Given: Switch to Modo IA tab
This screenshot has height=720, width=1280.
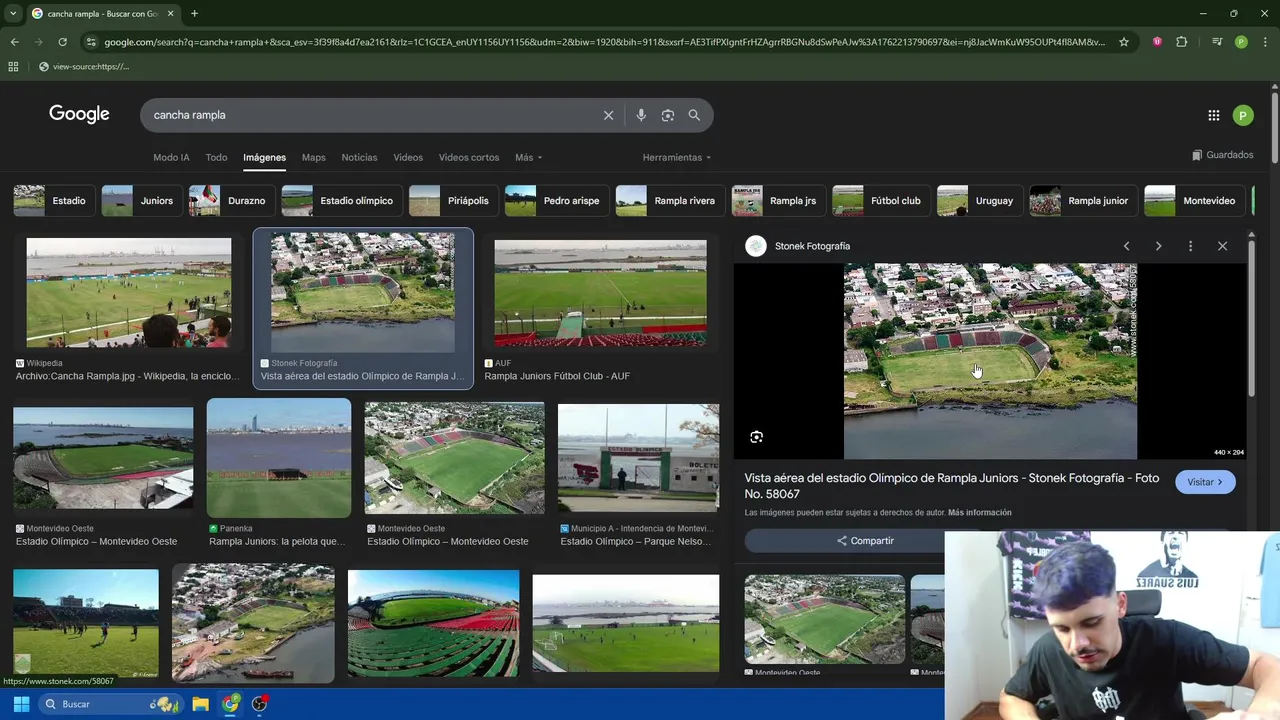Looking at the screenshot, I should 171,158.
